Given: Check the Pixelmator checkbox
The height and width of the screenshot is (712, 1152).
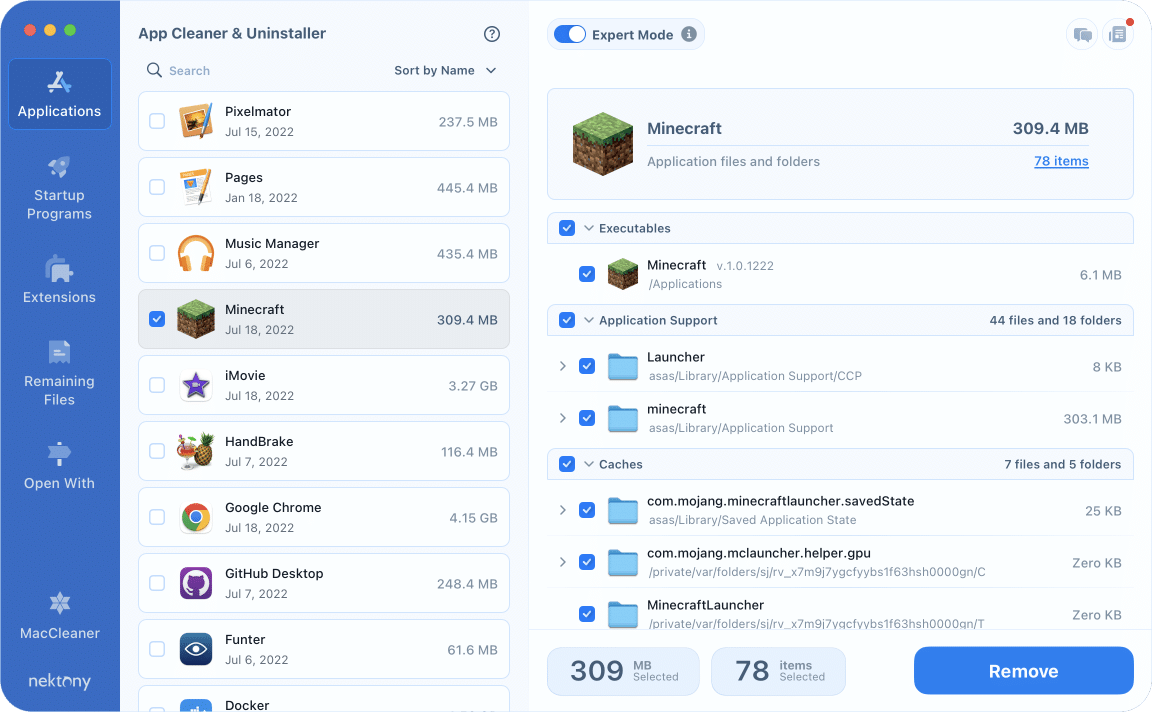Looking at the screenshot, I should point(157,121).
